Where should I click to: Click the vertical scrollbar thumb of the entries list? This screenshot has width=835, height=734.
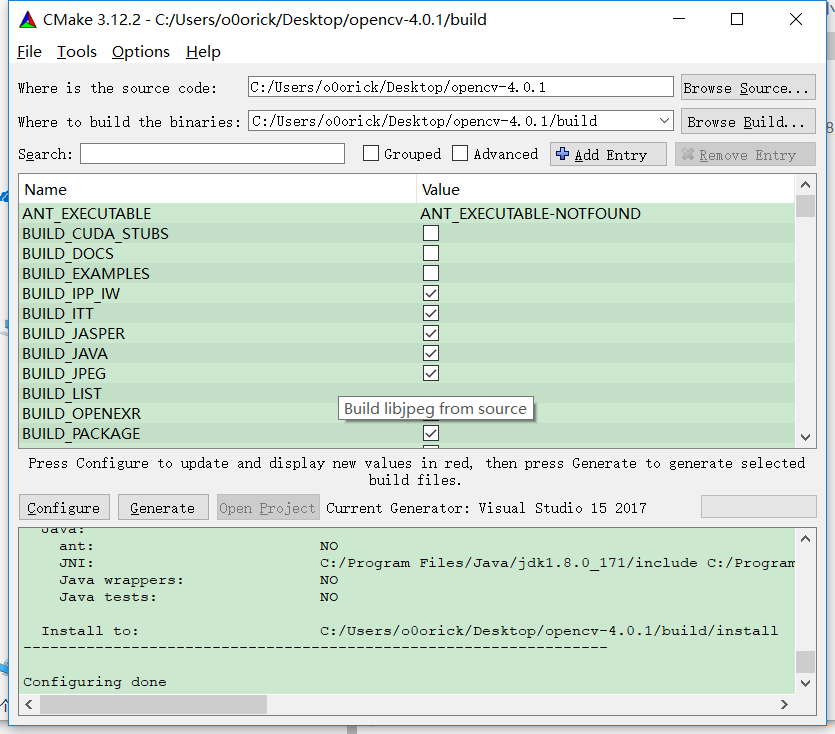pos(805,206)
